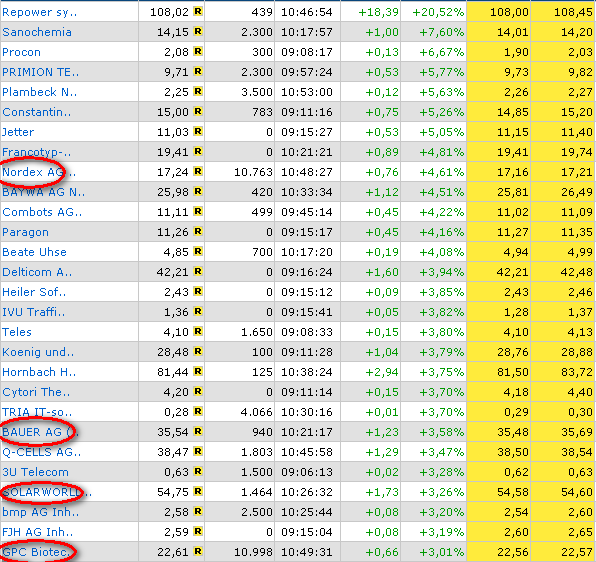Open the Heiler Sof.. stock link

click(x=34, y=292)
